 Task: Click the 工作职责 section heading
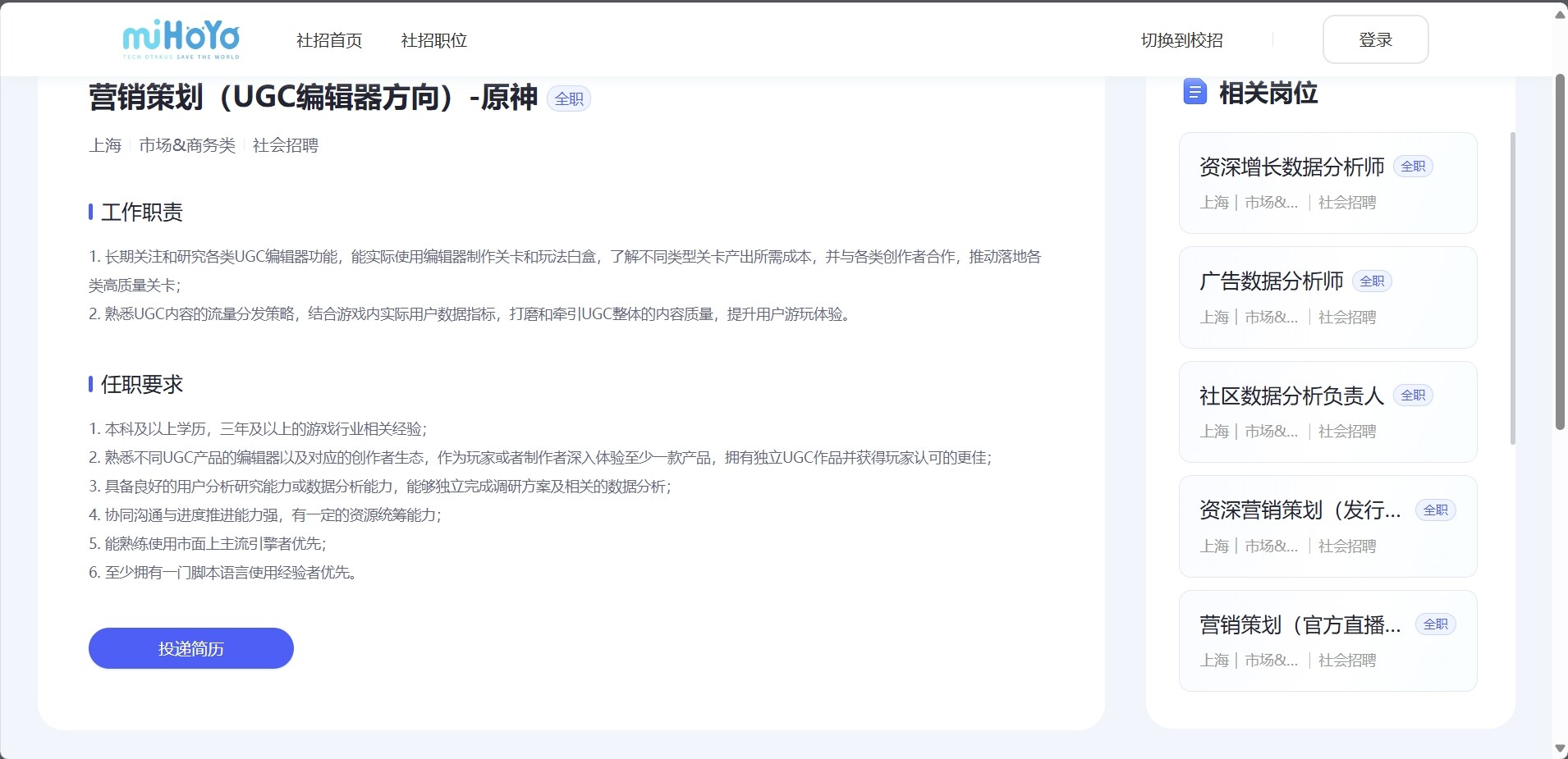141,213
